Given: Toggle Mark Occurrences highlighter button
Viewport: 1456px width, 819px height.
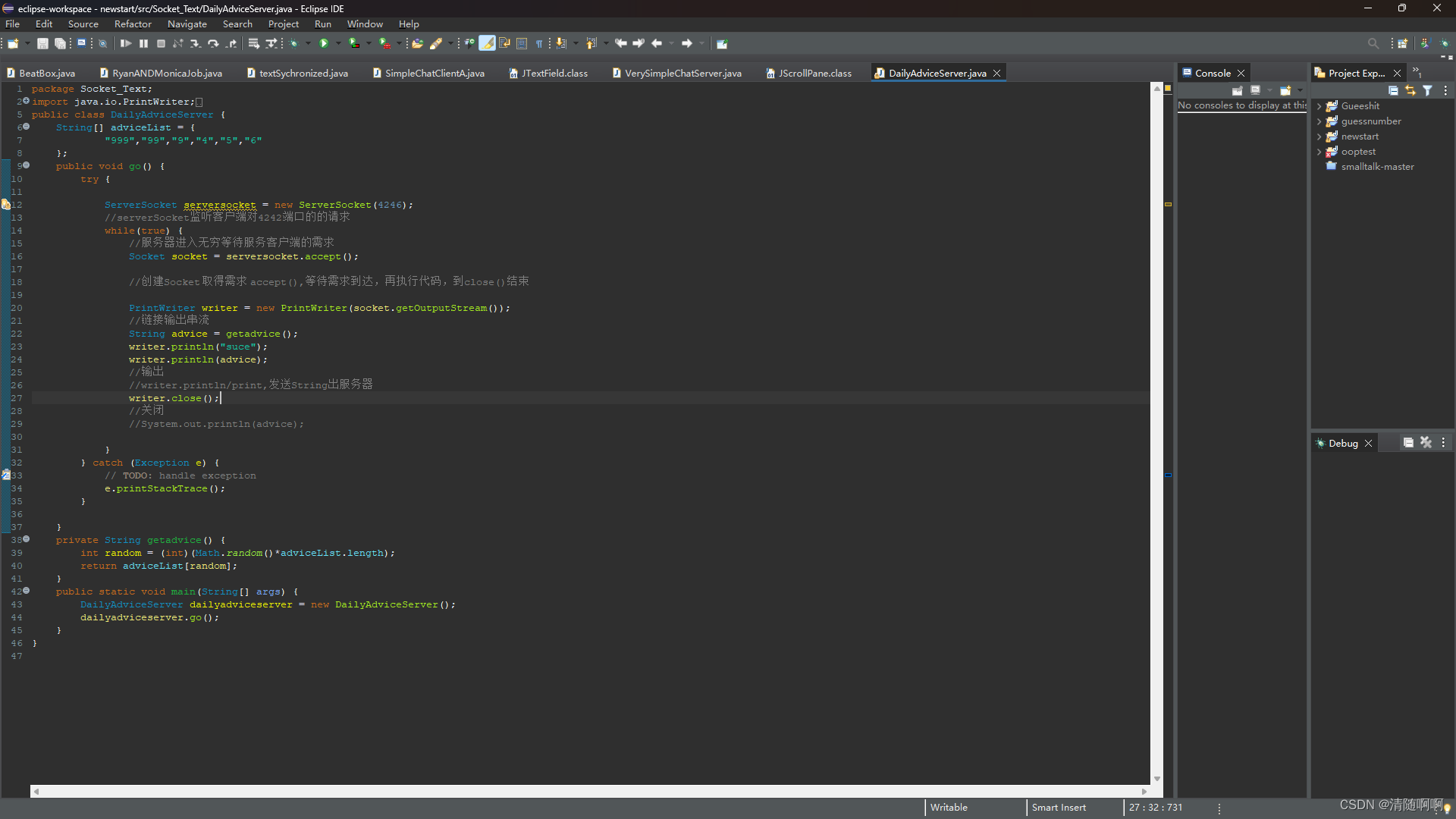Looking at the screenshot, I should coord(487,43).
